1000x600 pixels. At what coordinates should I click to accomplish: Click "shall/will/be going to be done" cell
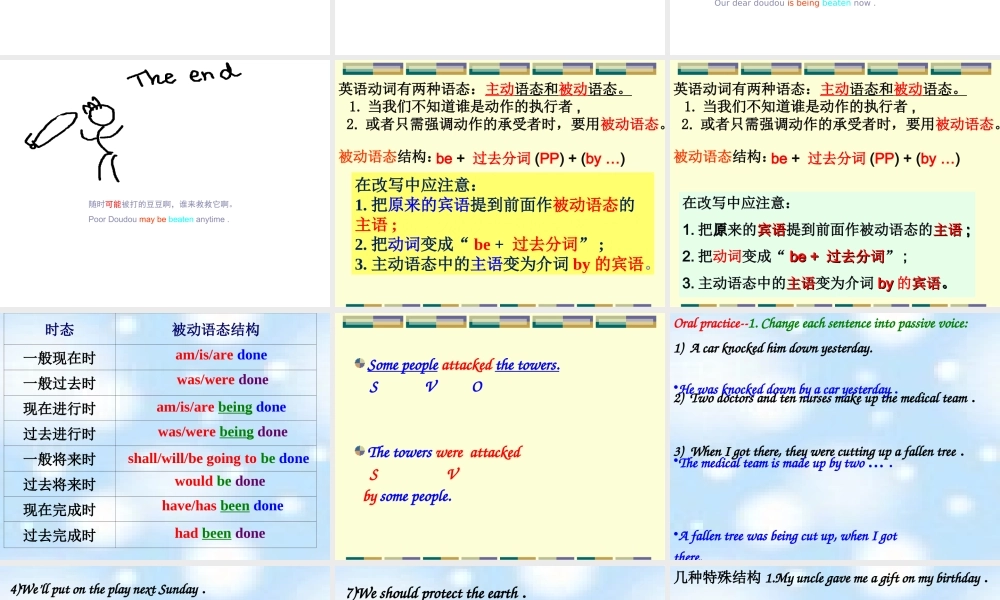point(218,458)
